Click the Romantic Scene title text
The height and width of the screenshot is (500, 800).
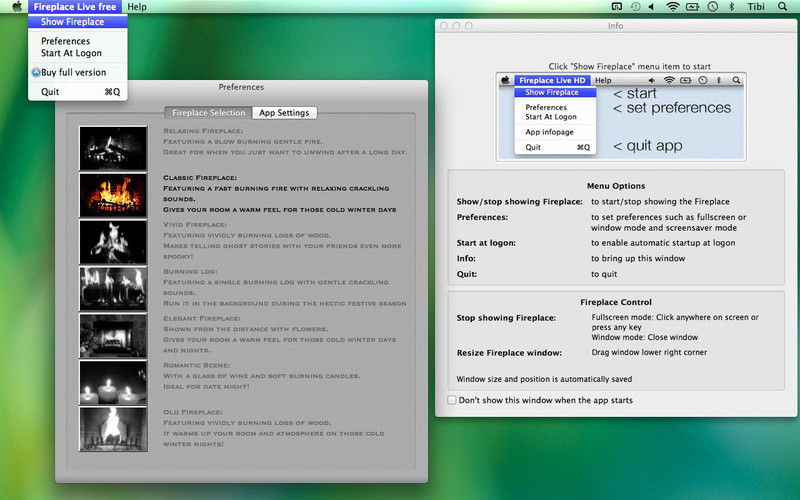pyautogui.click(x=196, y=365)
